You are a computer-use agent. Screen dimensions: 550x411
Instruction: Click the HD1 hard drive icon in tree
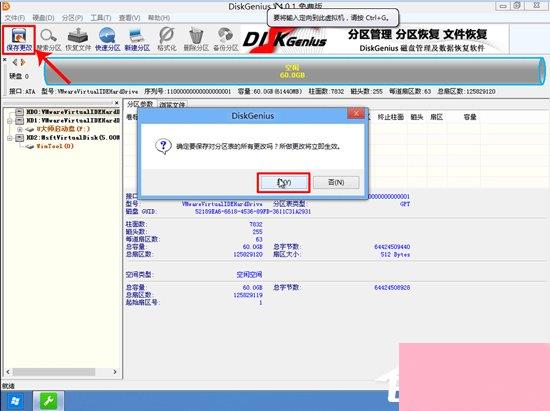(x=20, y=121)
